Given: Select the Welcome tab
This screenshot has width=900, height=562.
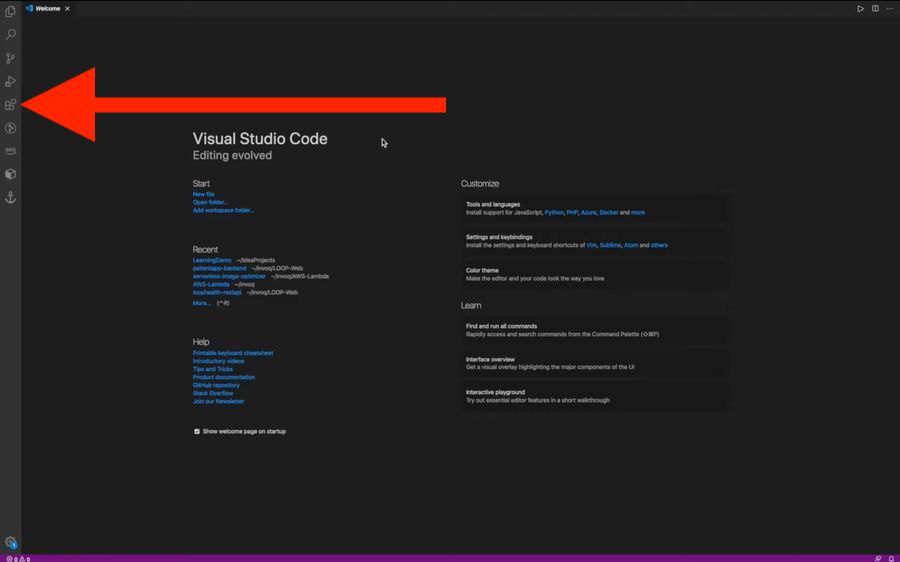Looking at the screenshot, I should (x=48, y=9).
